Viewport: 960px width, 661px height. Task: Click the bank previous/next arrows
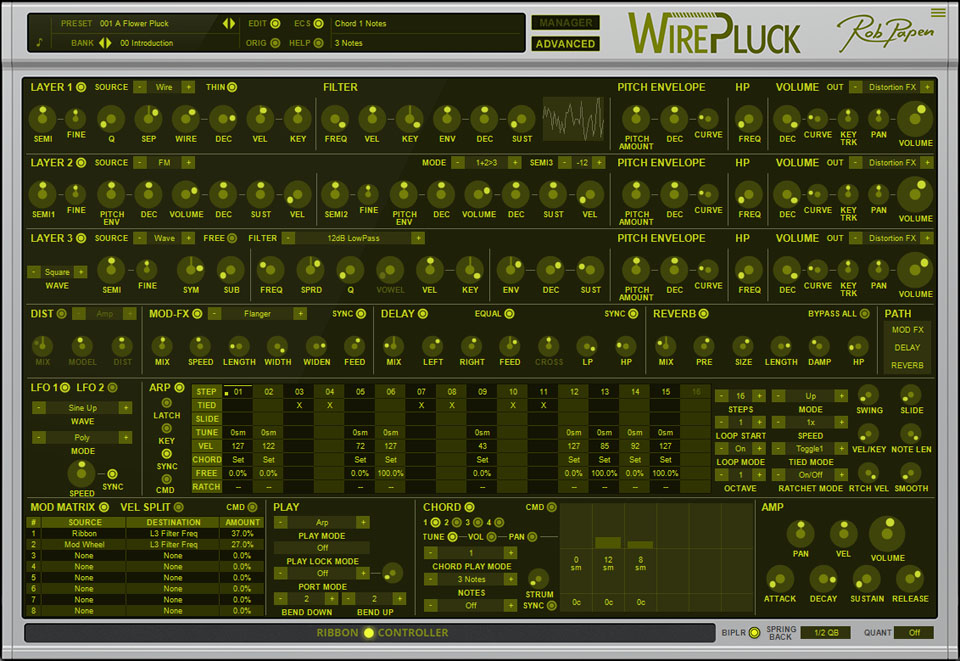coord(105,43)
